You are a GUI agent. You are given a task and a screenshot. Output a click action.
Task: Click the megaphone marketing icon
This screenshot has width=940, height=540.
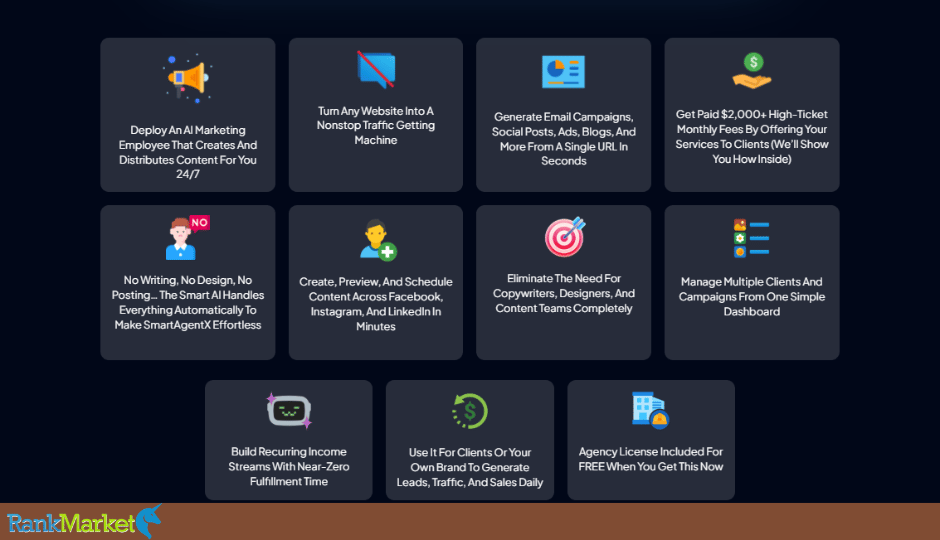point(188,78)
